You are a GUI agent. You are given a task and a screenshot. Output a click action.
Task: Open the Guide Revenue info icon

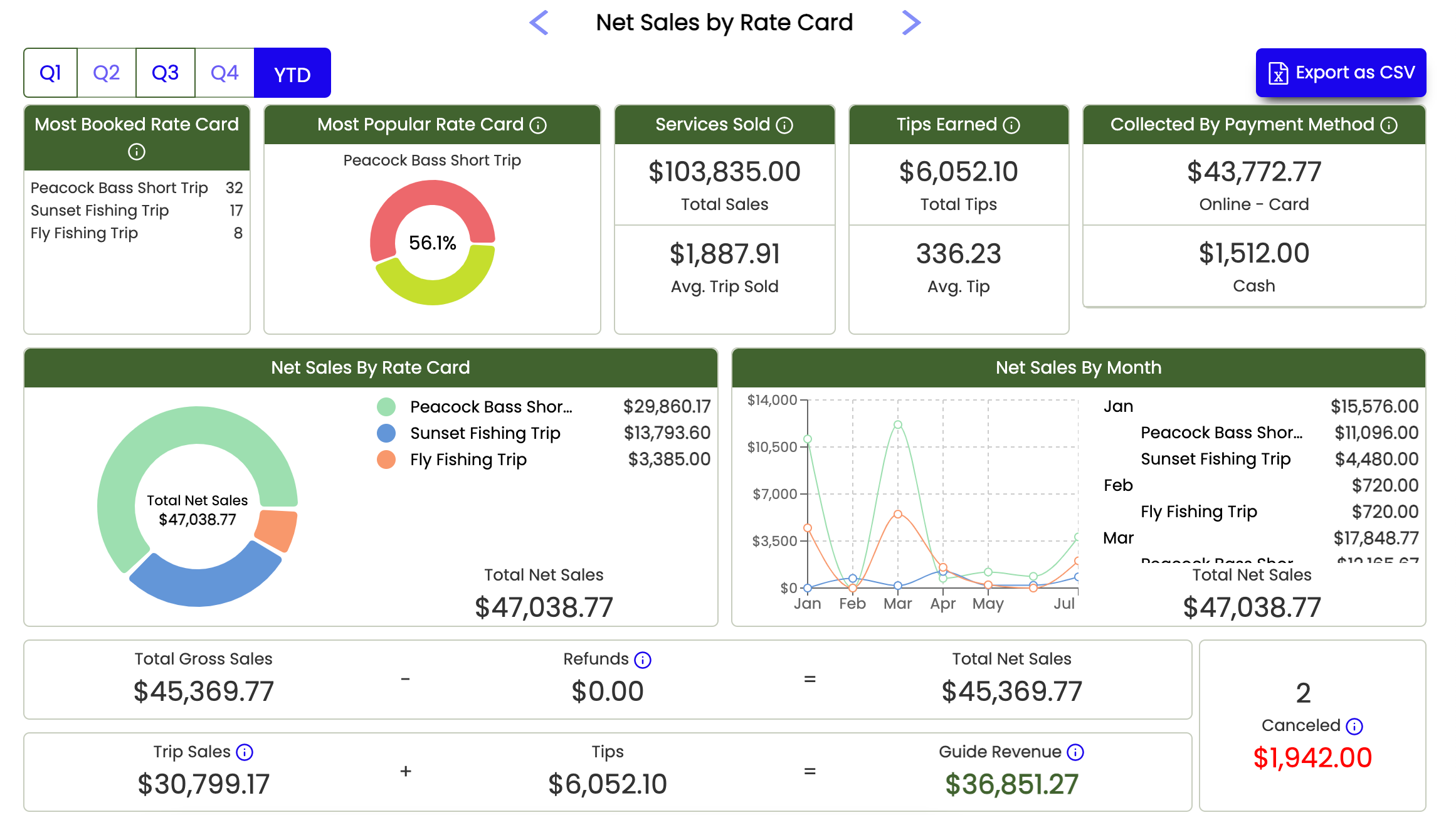[x=1075, y=752]
